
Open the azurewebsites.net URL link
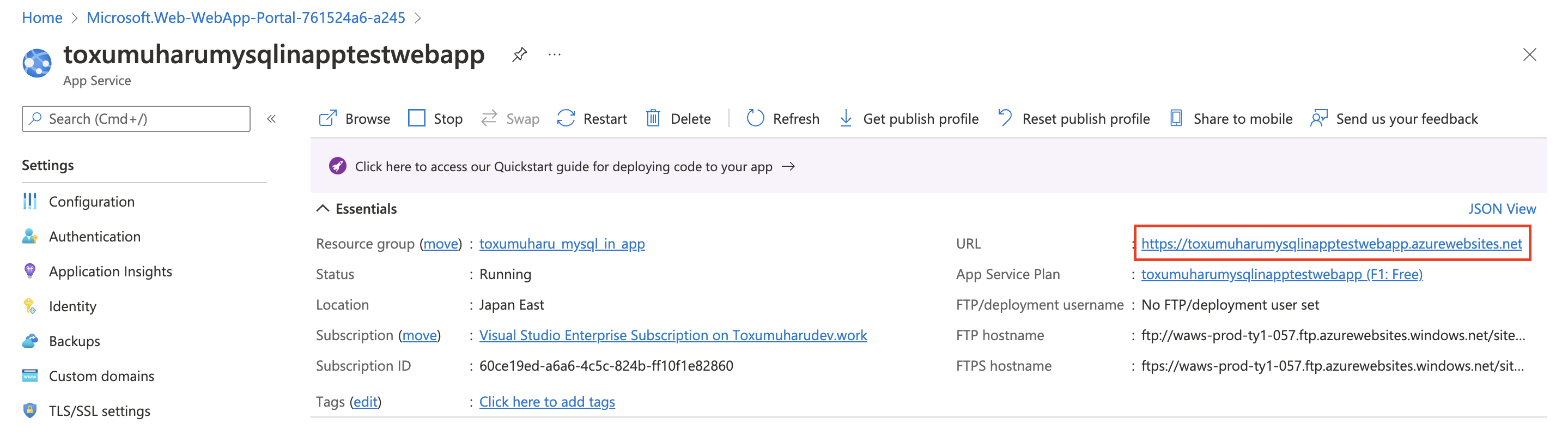[x=1331, y=244]
